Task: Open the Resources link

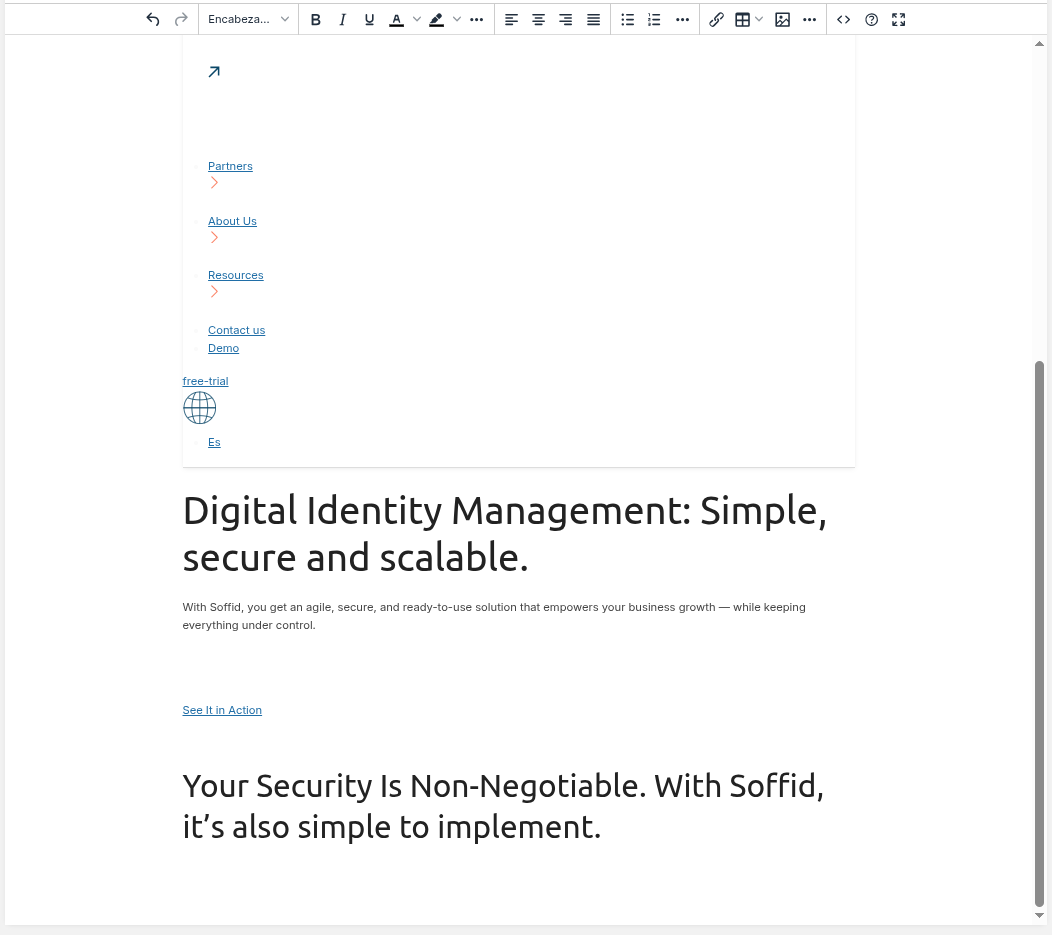Action: click(235, 276)
